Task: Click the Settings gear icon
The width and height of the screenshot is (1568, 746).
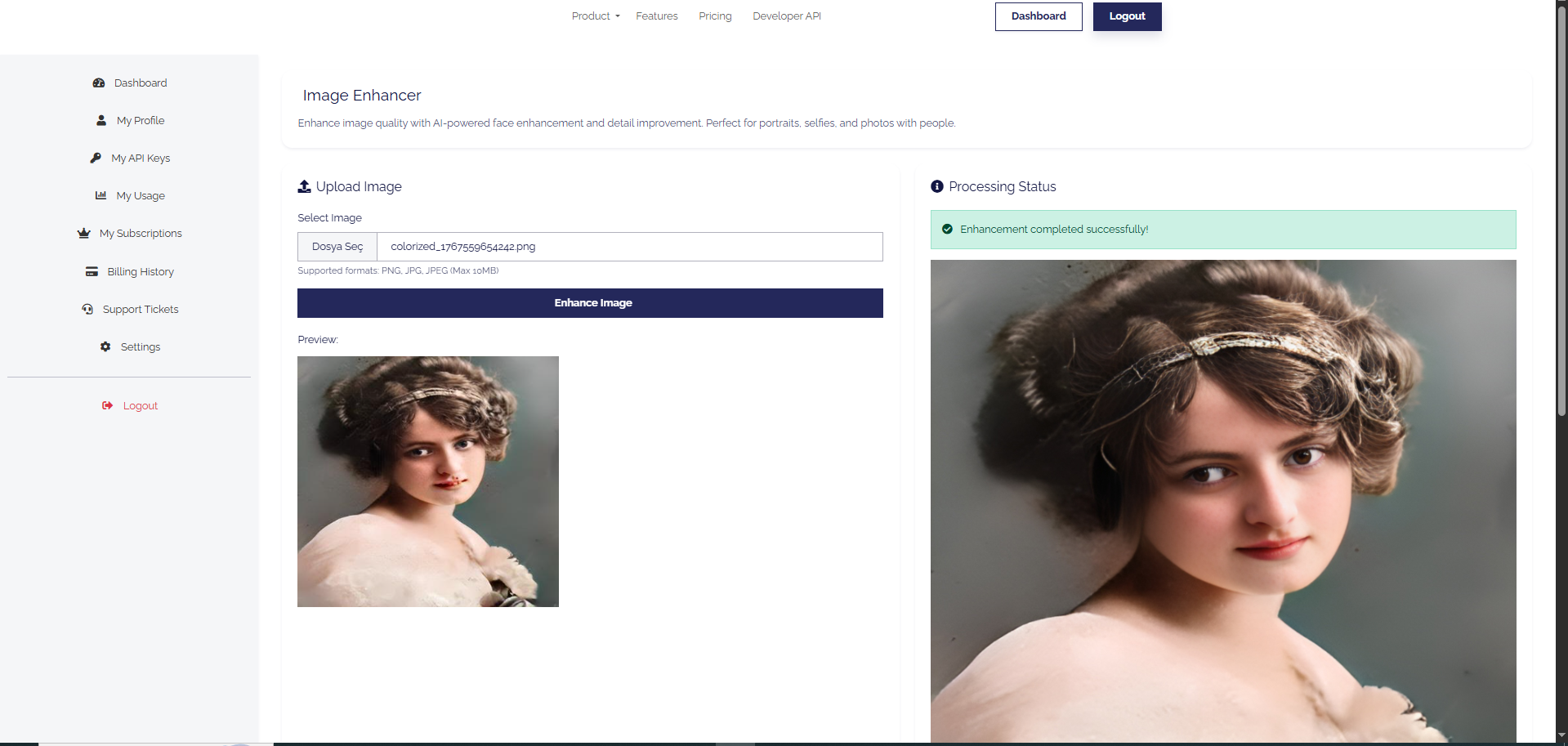Action: pyautogui.click(x=105, y=347)
